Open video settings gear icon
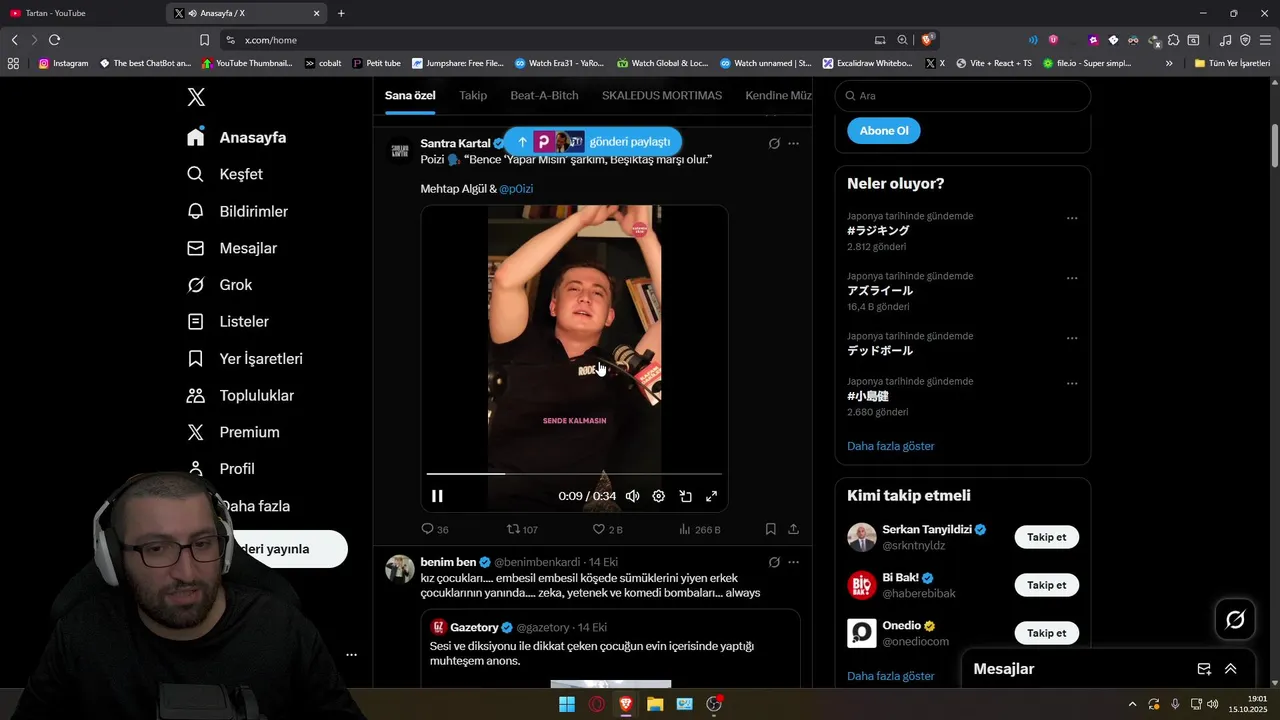Screen dimensions: 1280x720 (x=658, y=496)
